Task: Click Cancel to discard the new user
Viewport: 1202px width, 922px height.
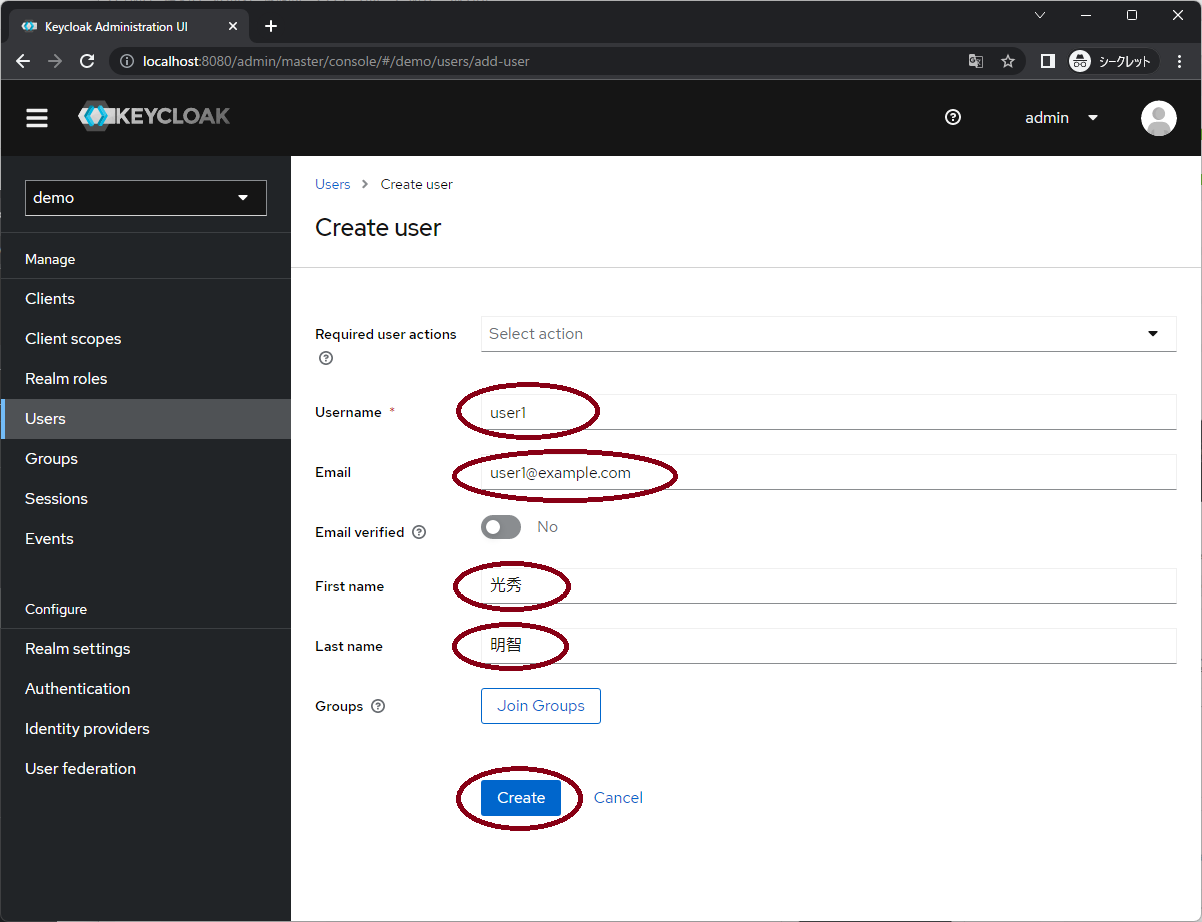Action: click(x=617, y=797)
